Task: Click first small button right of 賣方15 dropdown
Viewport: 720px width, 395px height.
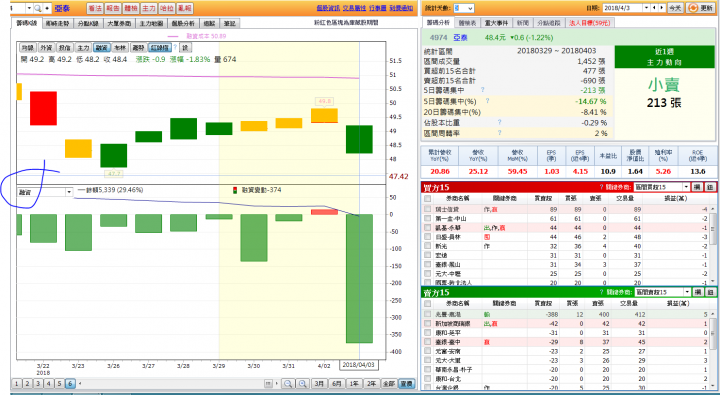Action: coord(697,292)
